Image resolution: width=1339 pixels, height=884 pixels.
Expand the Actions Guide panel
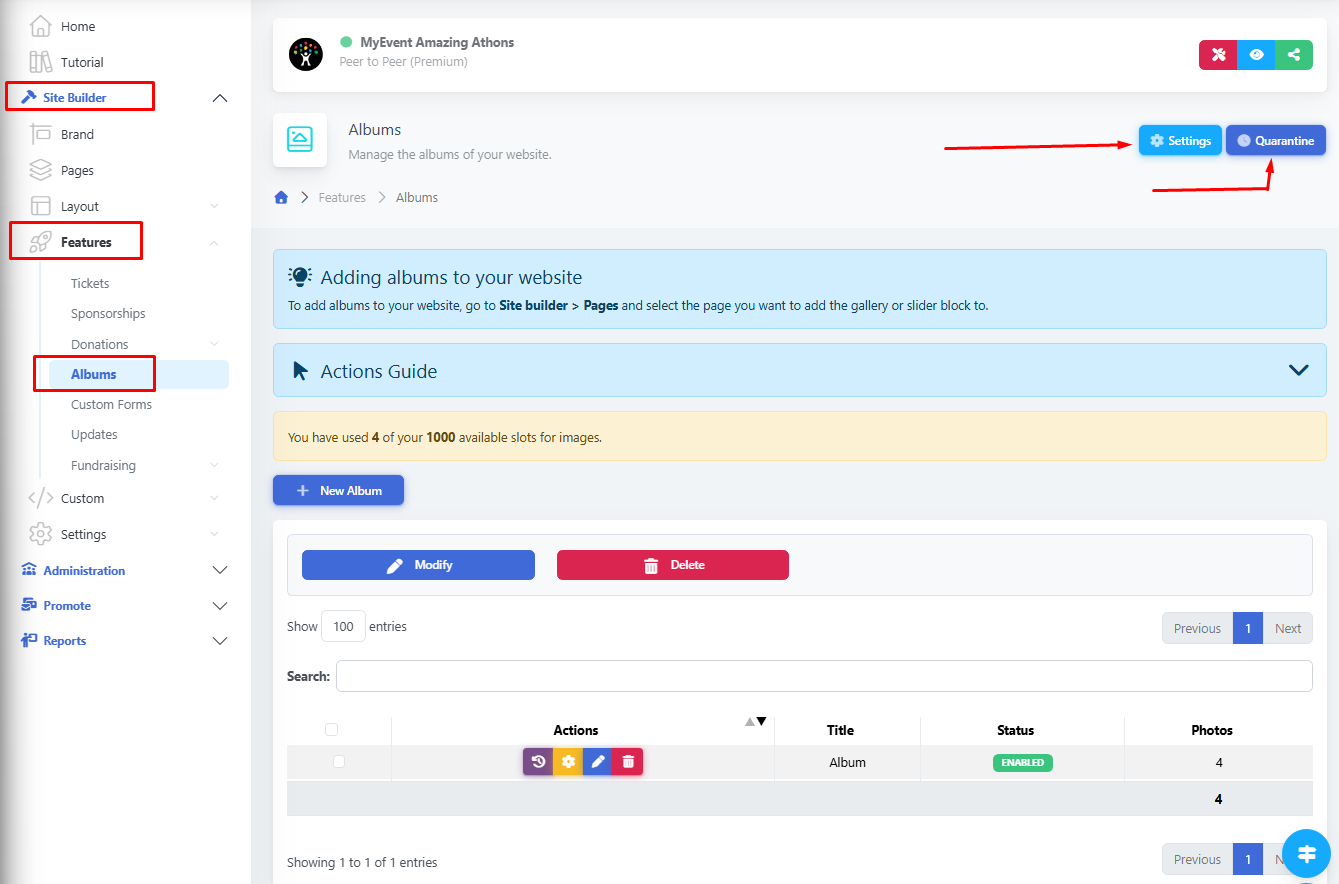point(1298,370)
